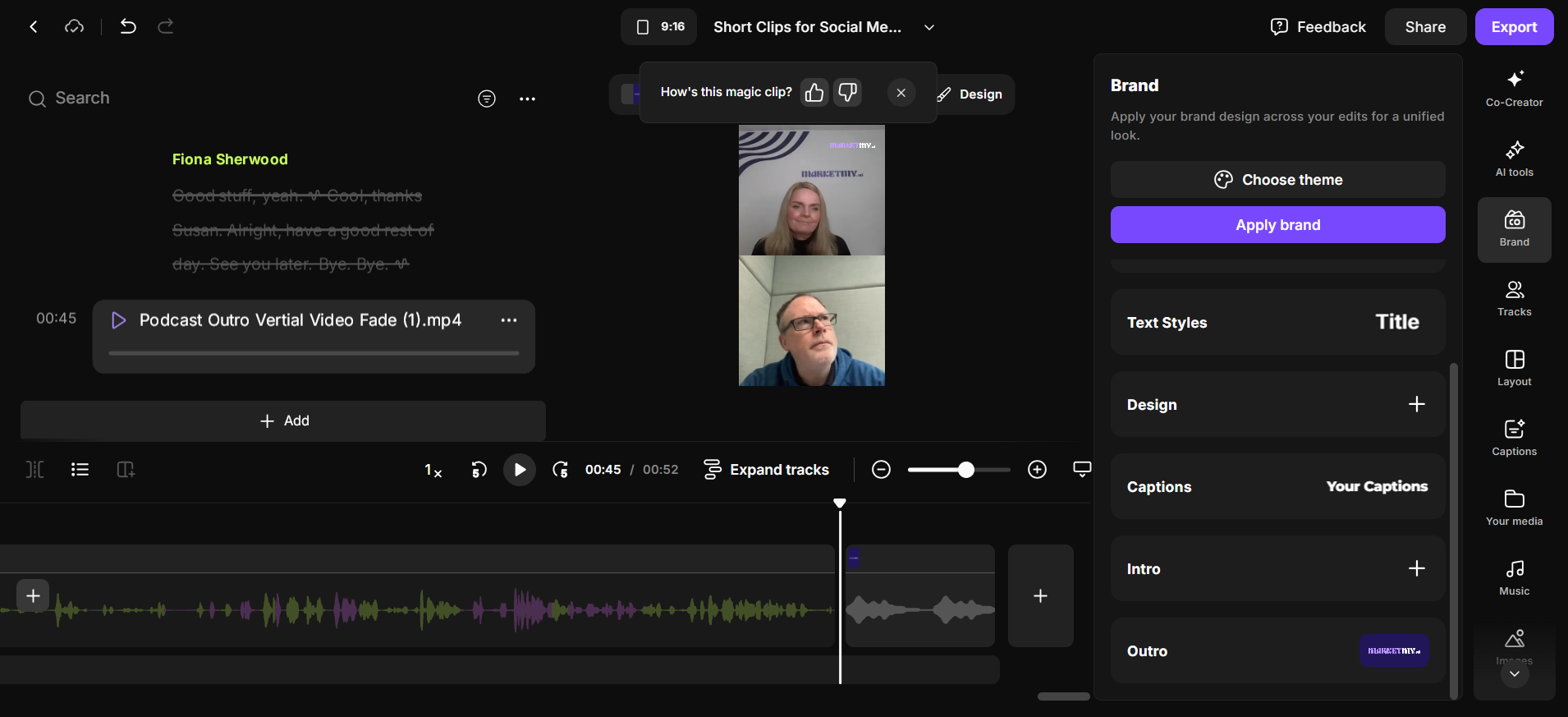Viewport: 1568px width, 717px height.
Task: Open the Tracks panel
Action: coord(1514,299)
